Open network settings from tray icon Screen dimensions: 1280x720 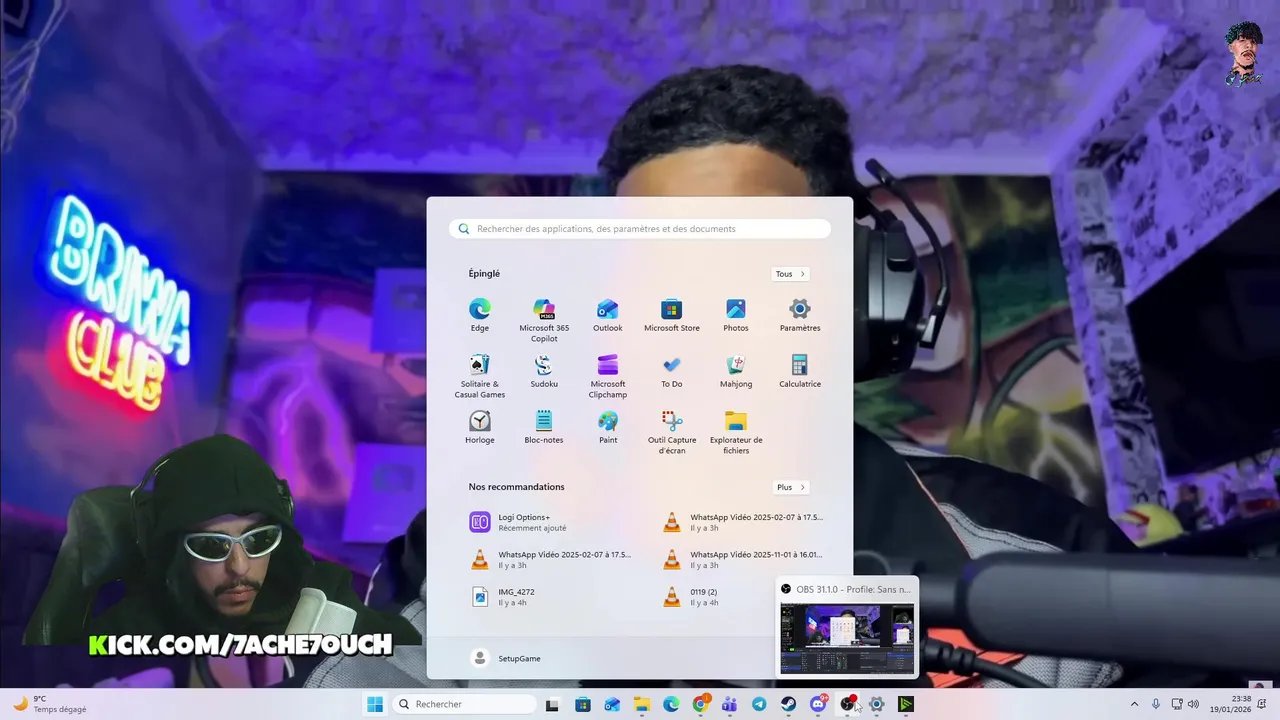1177,704
